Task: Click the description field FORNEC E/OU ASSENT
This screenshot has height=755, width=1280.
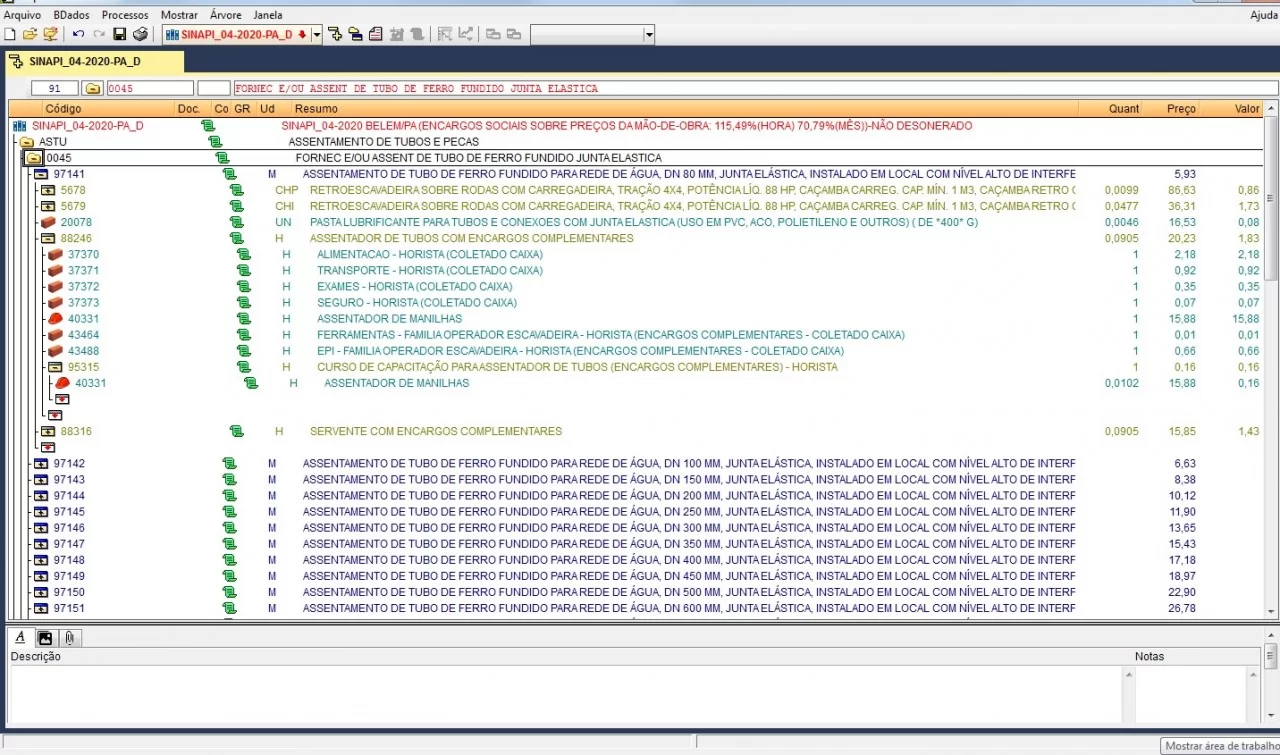Action: pyautogui.click(x=754, y=88)
